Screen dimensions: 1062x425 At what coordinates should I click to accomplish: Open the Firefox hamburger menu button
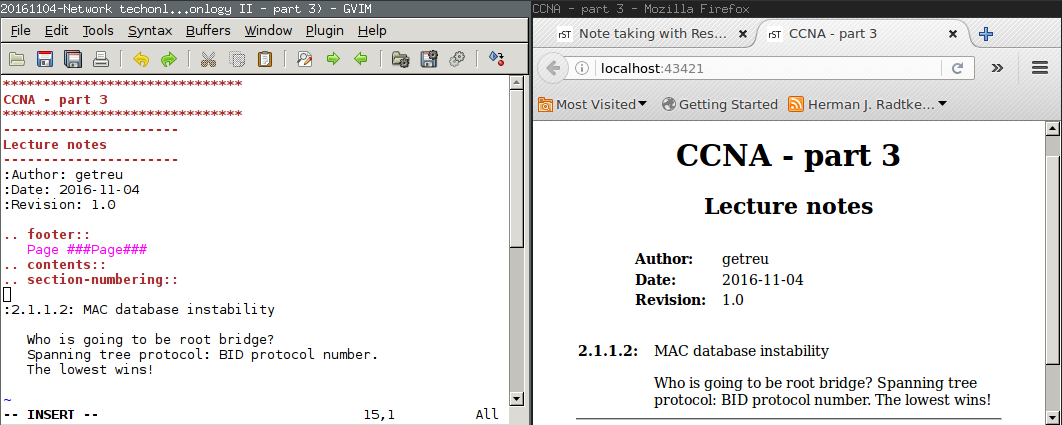click(x=1039, y=68)
